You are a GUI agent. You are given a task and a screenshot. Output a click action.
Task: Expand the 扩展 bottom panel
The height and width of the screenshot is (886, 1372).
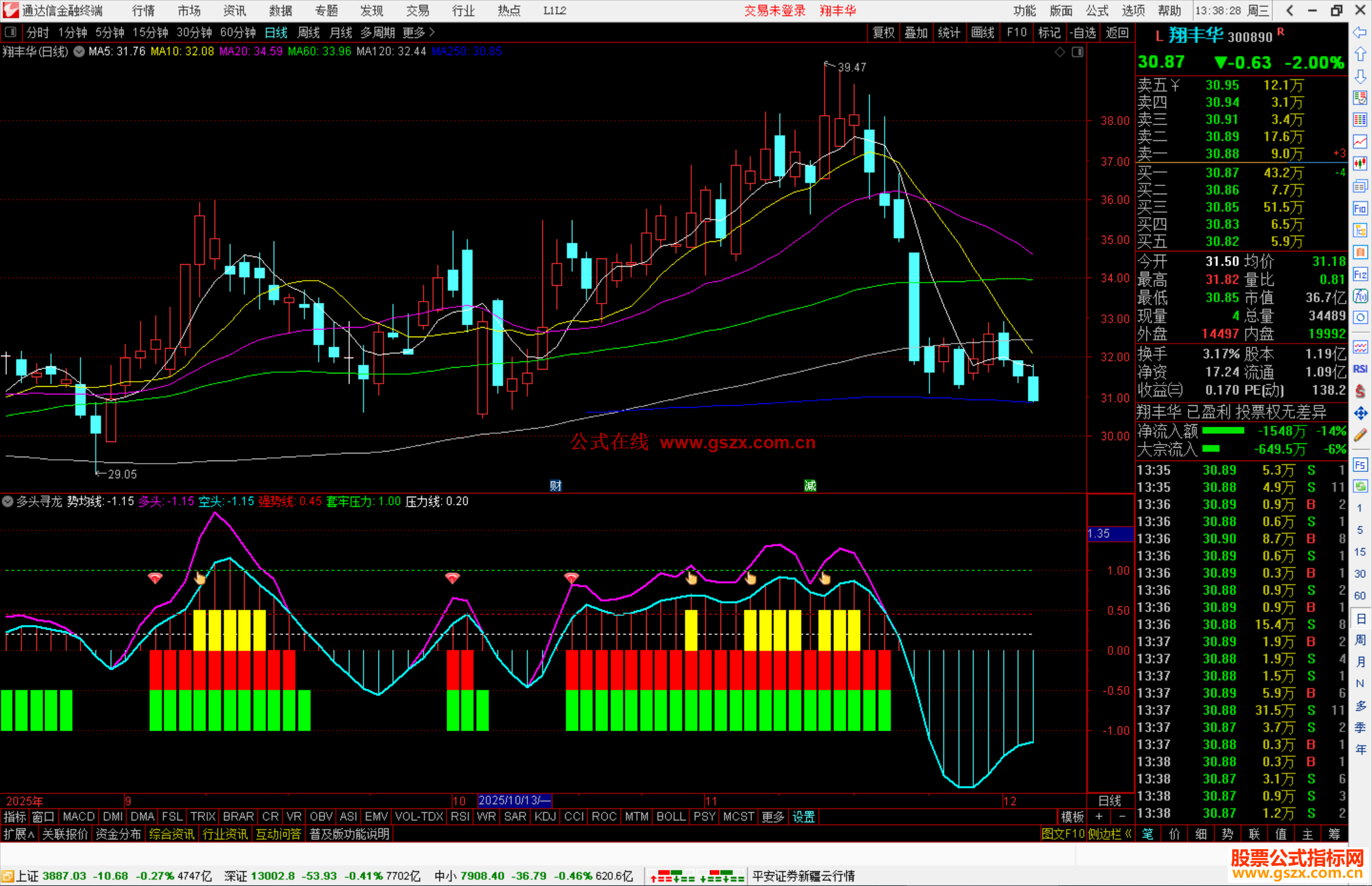point(19,834)
